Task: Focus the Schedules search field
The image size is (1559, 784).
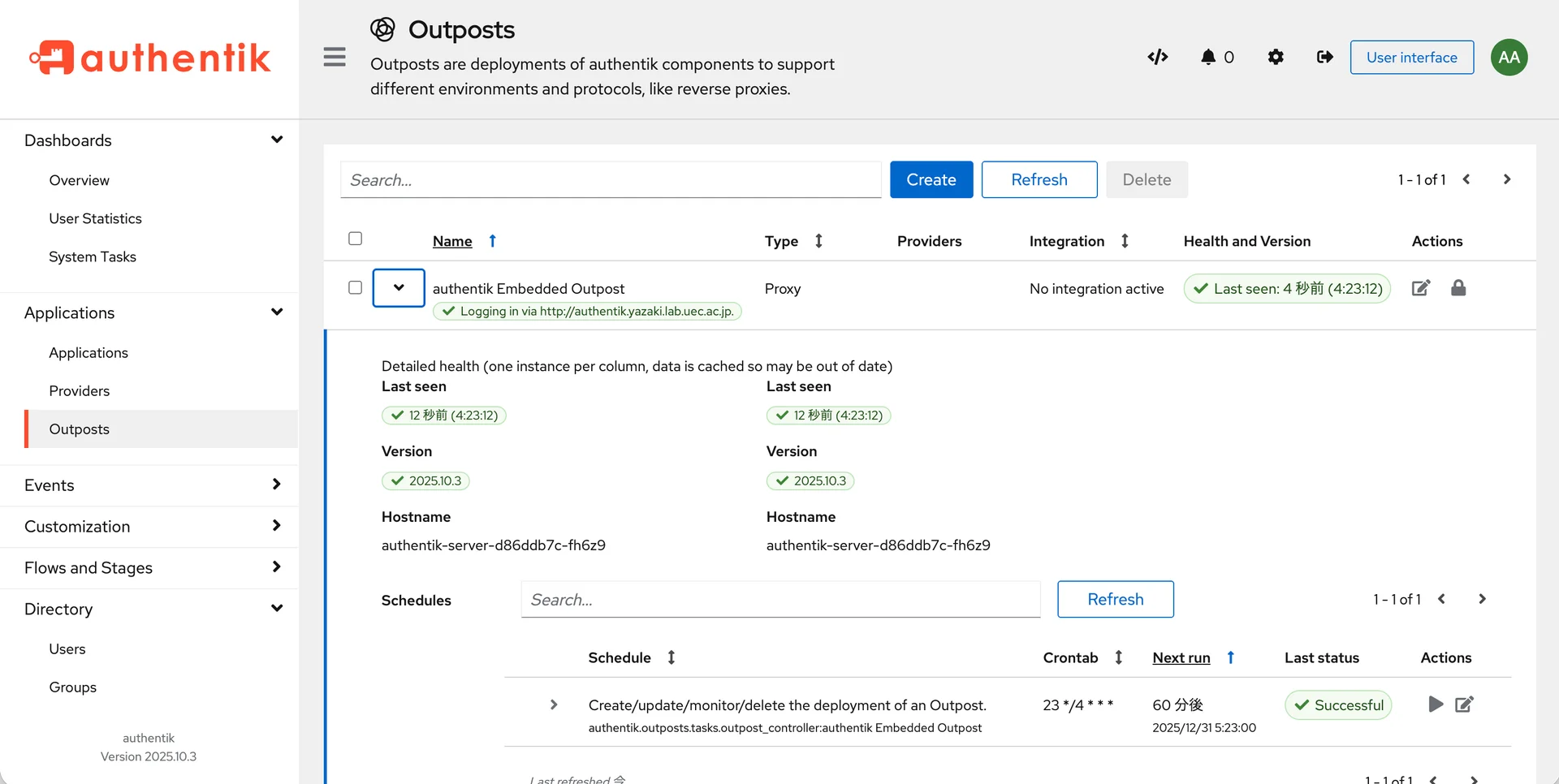Action: 779,600
